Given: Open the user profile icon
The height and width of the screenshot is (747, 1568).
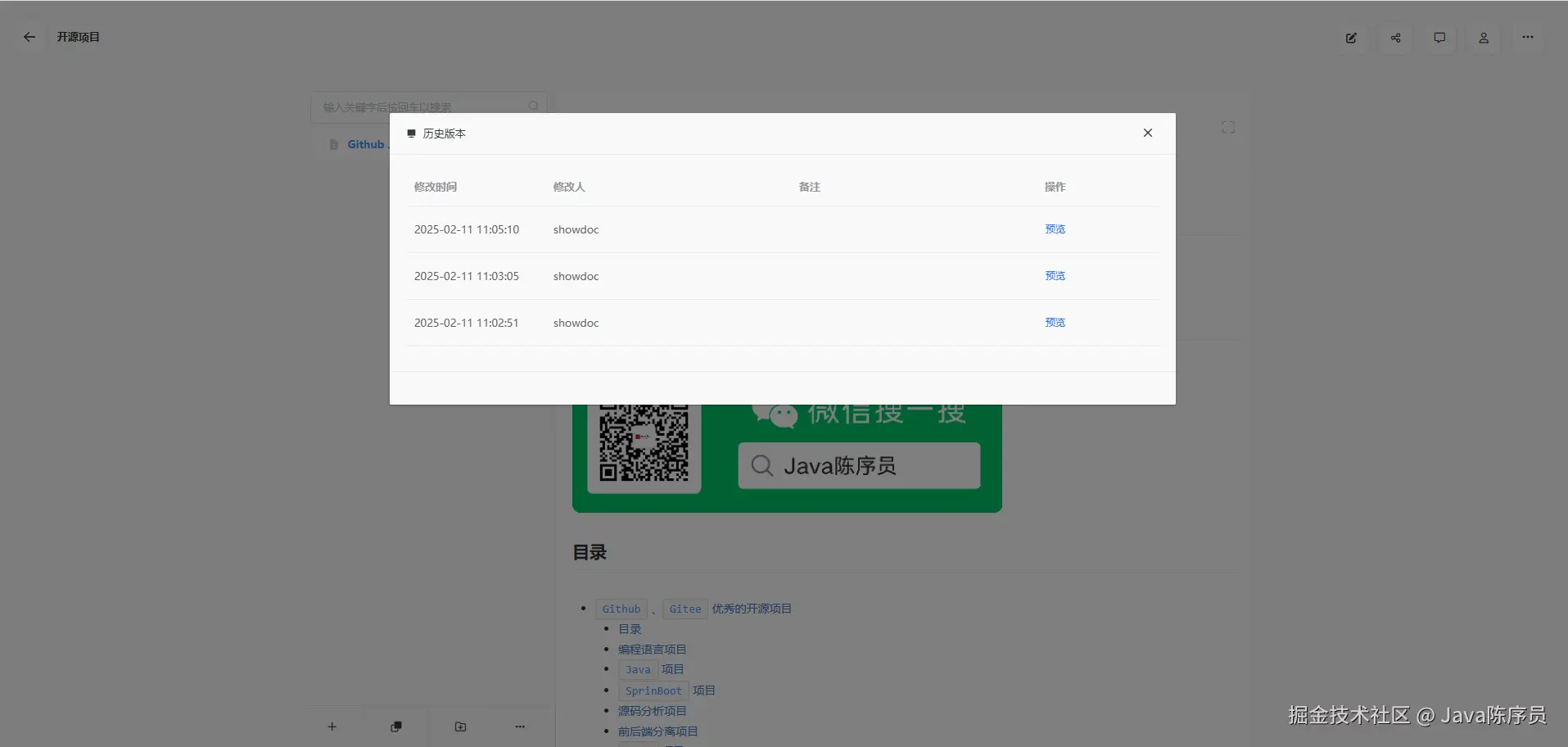Looking at the screenshot, I should click(1484, 38).
